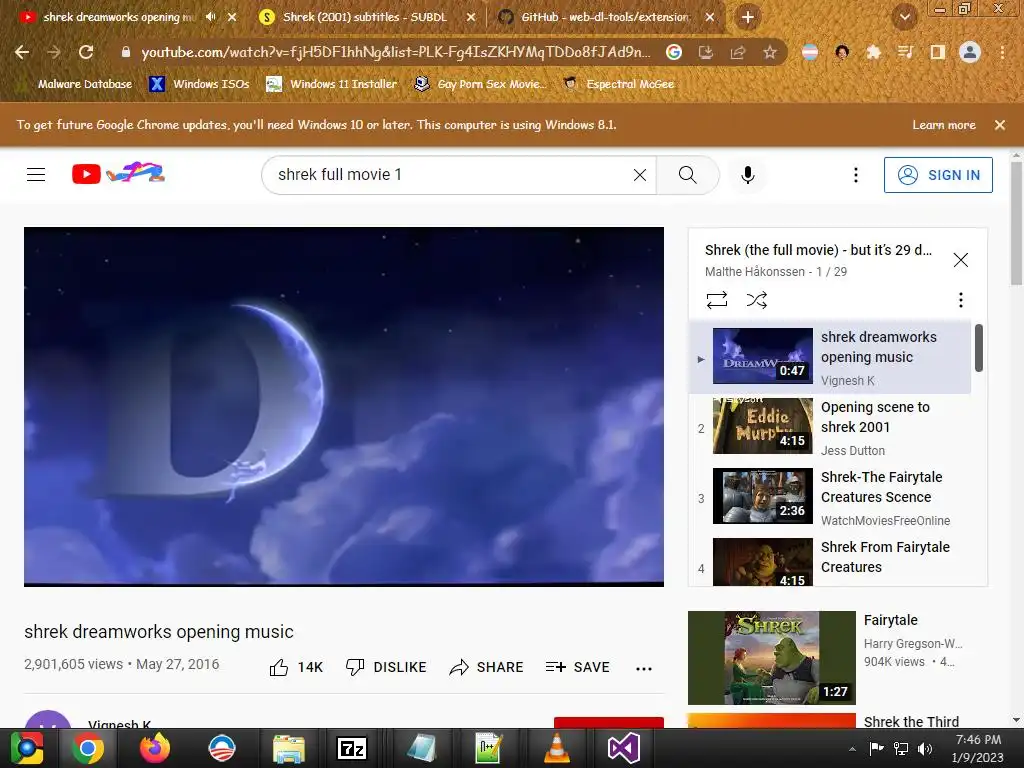This screenshot has width=1024, height=768.
Task: Start voice search with microphone
Action: 748,174
